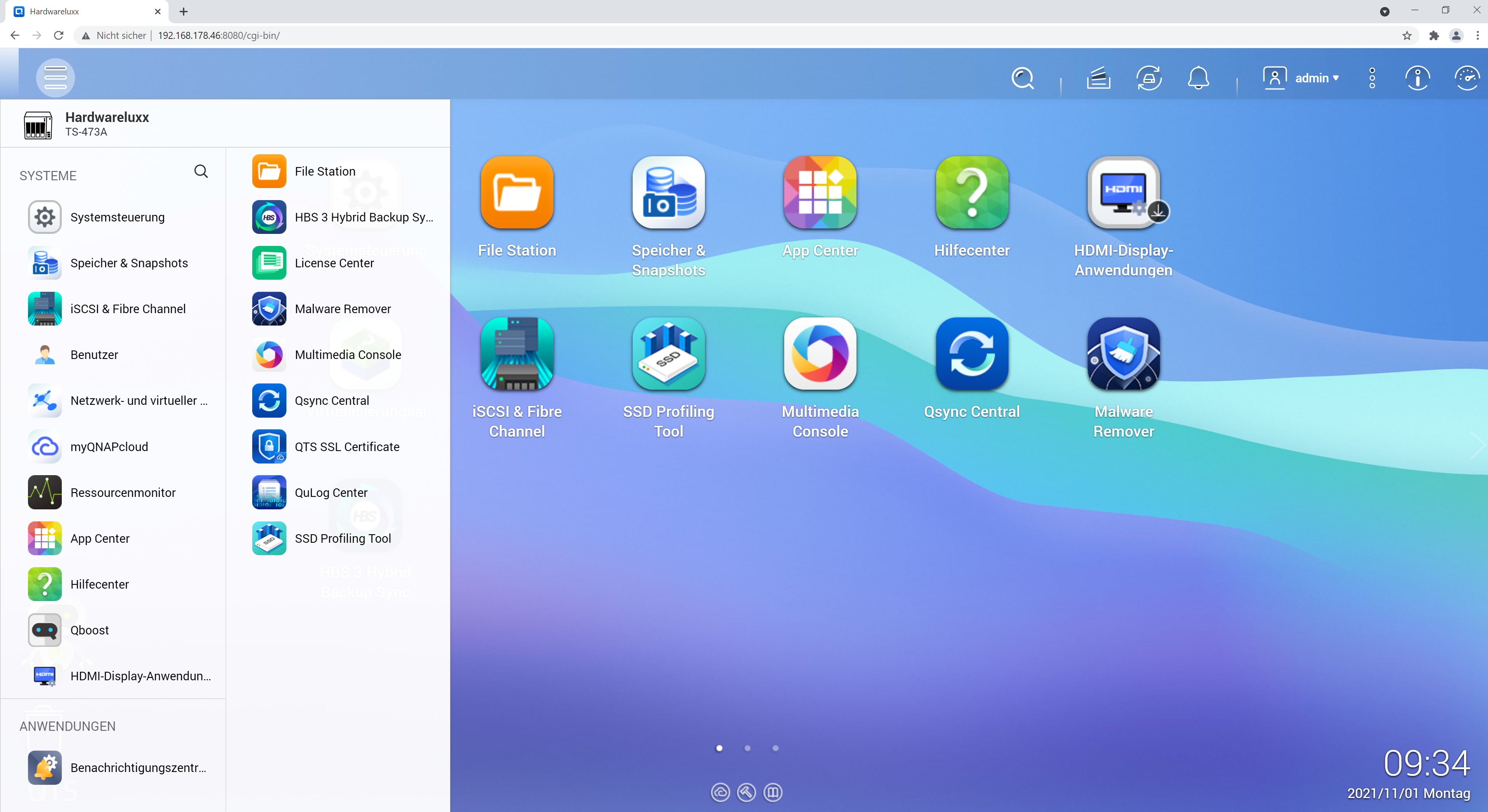Go back in browser history
The width and height of the screenshot is (1488, 812).
[x=15, y=35]
